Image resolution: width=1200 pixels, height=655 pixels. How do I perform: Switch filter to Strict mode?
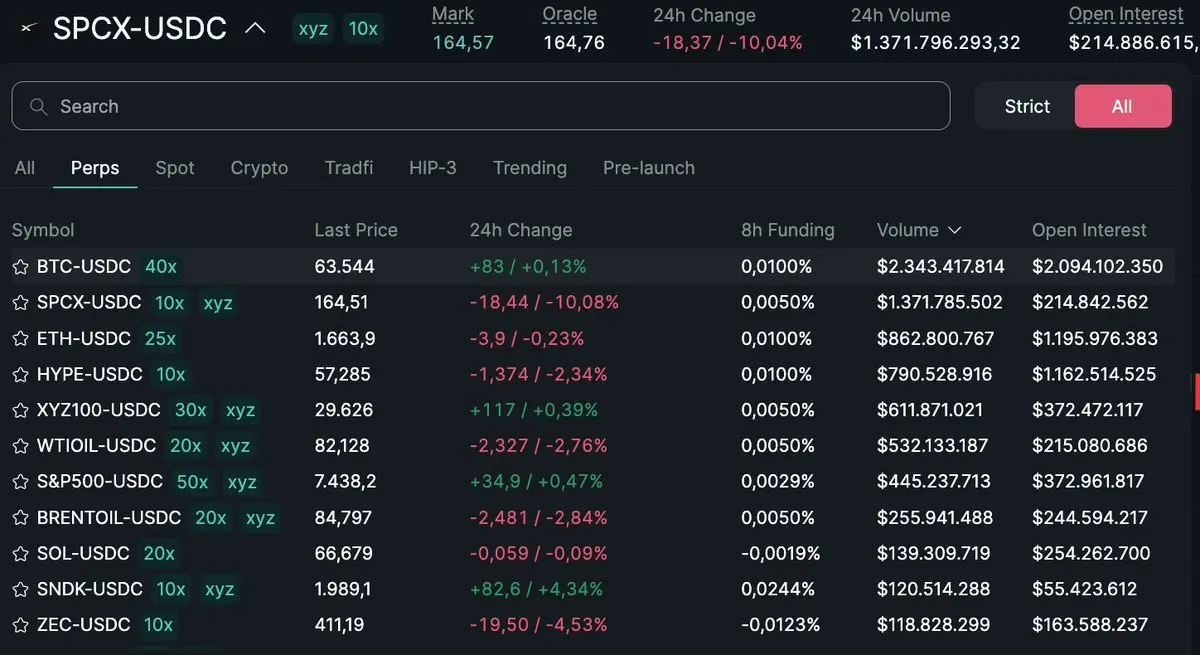click(1027, 106)
